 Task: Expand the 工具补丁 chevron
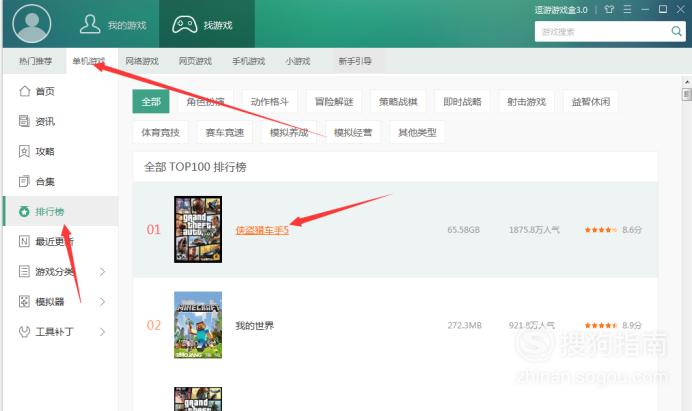pyautogui.click(x=102, y=332)
